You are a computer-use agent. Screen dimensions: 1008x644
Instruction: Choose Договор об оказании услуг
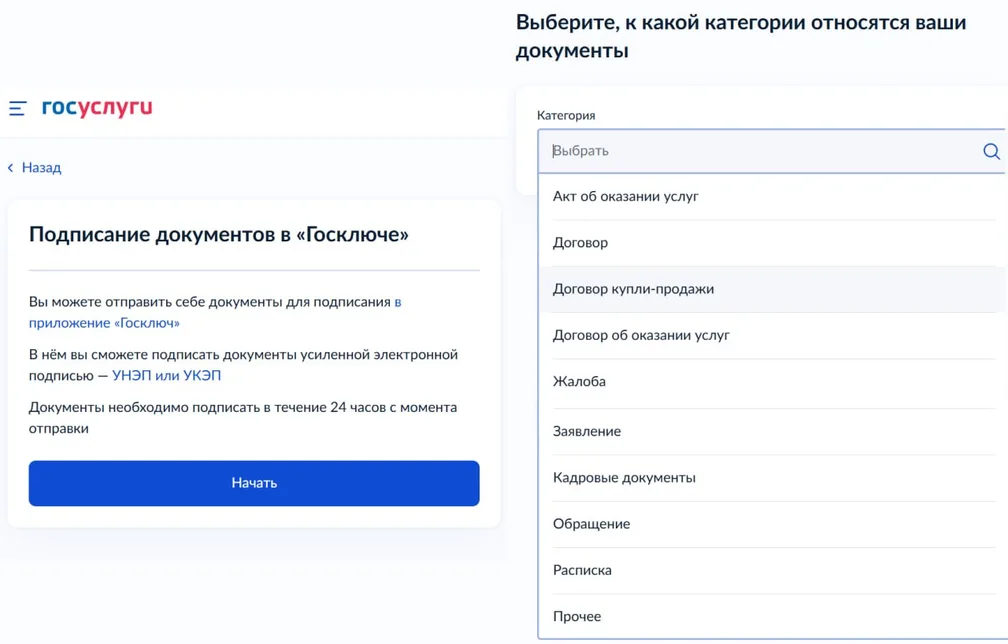click(x=773, y=335)
